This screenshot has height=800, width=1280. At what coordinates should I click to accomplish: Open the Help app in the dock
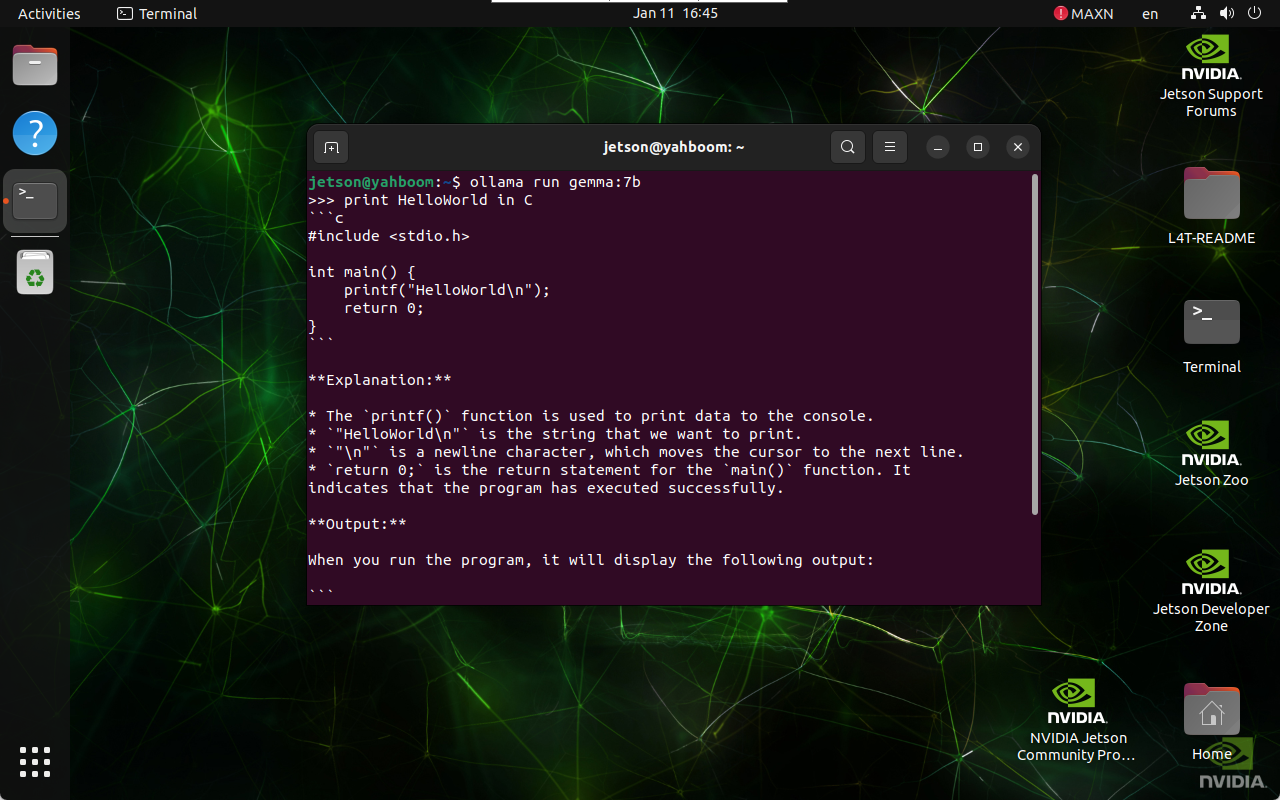point(35,133)
